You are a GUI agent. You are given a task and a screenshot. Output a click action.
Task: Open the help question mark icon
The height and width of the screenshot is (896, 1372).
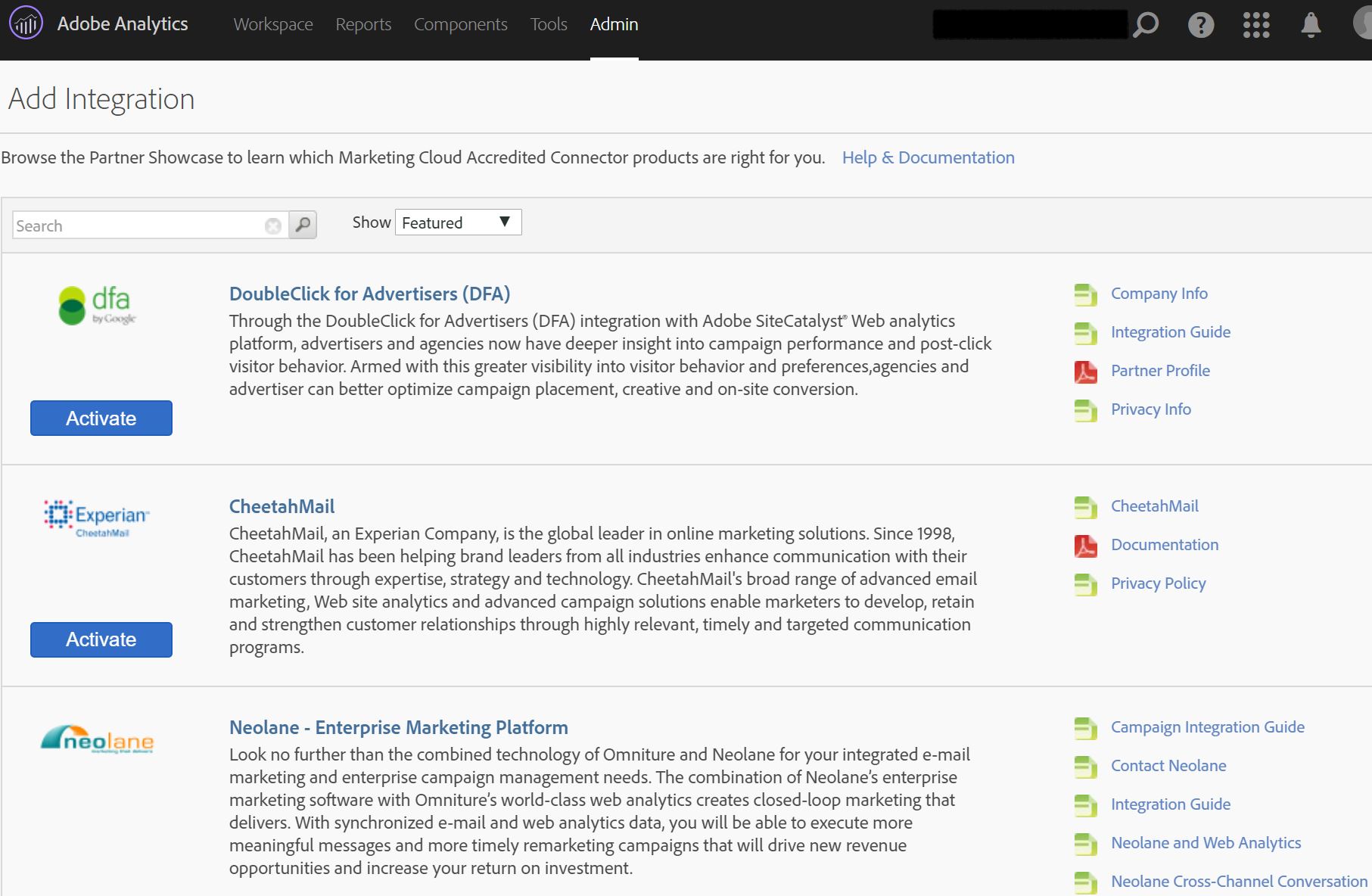tap(1200, 25)
